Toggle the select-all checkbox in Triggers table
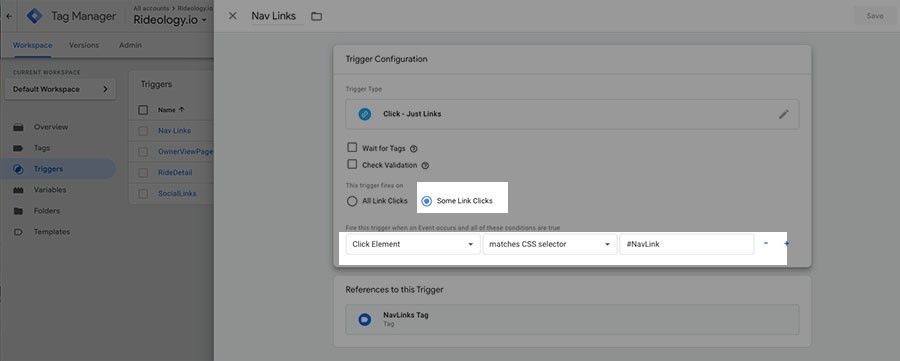Viewport: 900px width, 361px height. click(x=143, y=110)
